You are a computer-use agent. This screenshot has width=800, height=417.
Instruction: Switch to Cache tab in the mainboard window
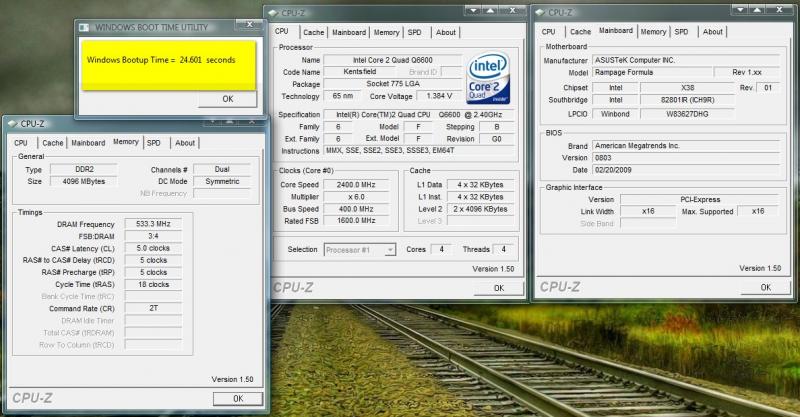(x=580, y=32)
